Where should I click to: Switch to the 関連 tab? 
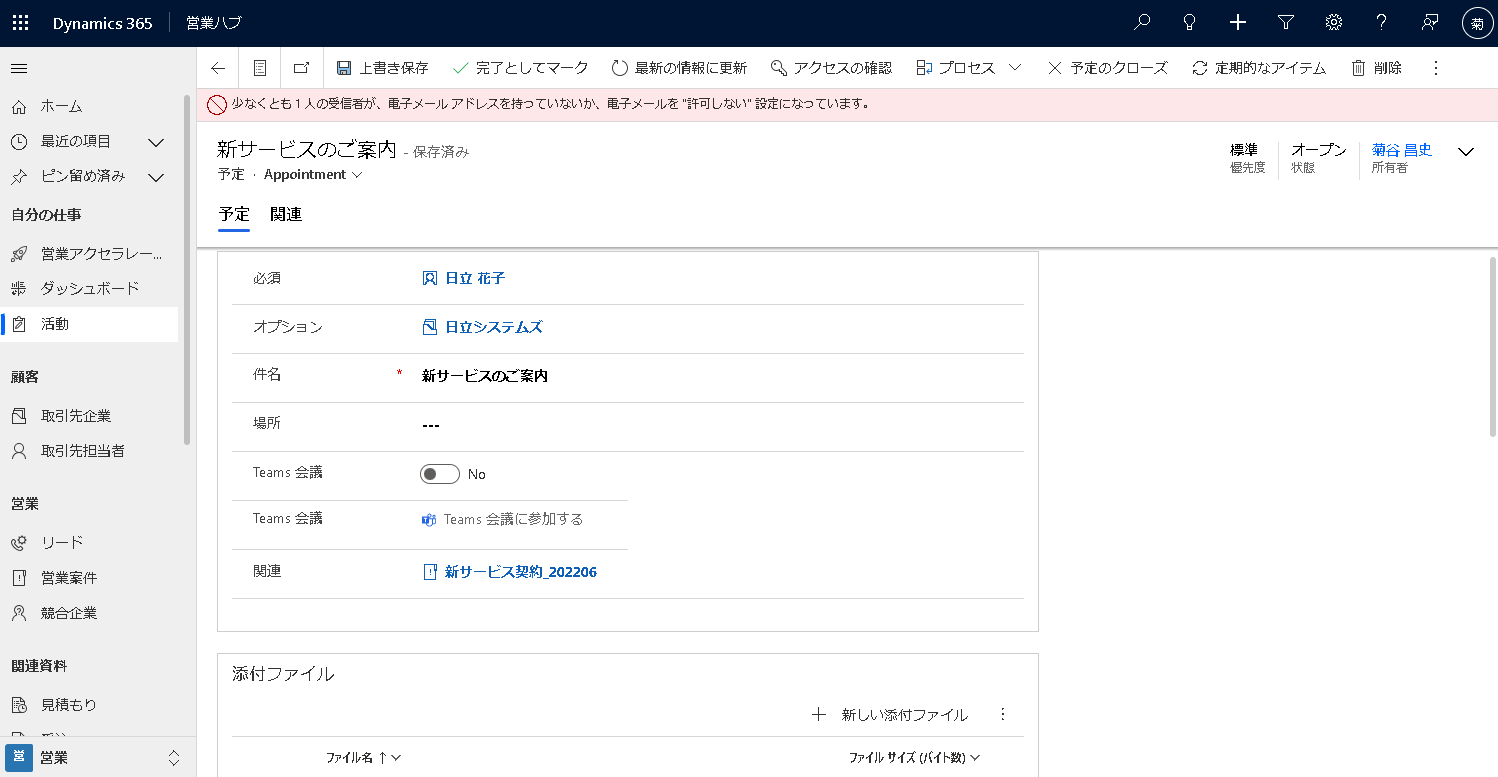pos(286,214)
